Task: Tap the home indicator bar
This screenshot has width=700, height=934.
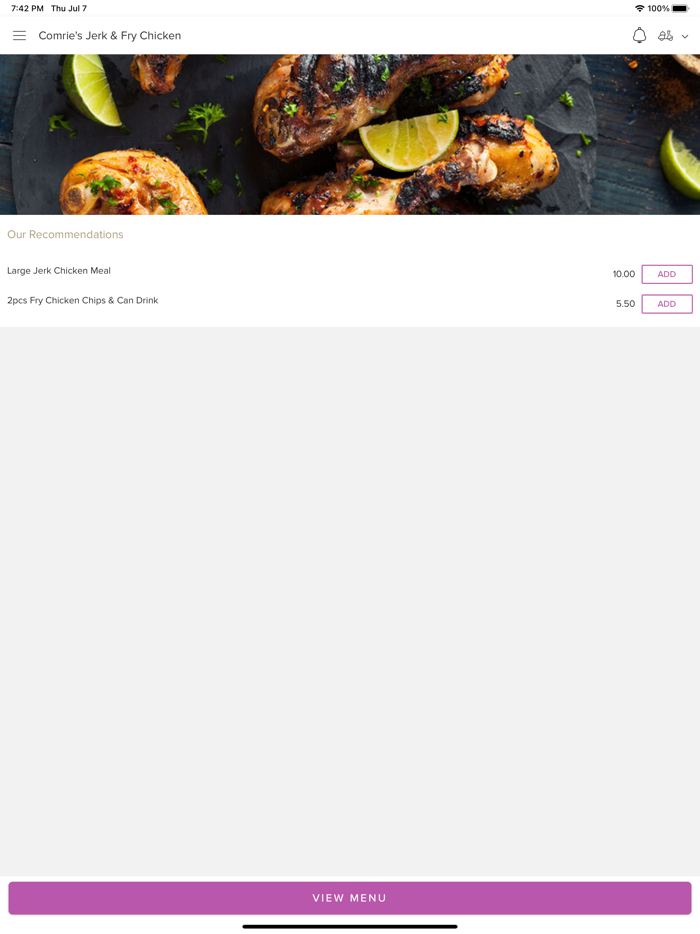Action: [350, 926]
